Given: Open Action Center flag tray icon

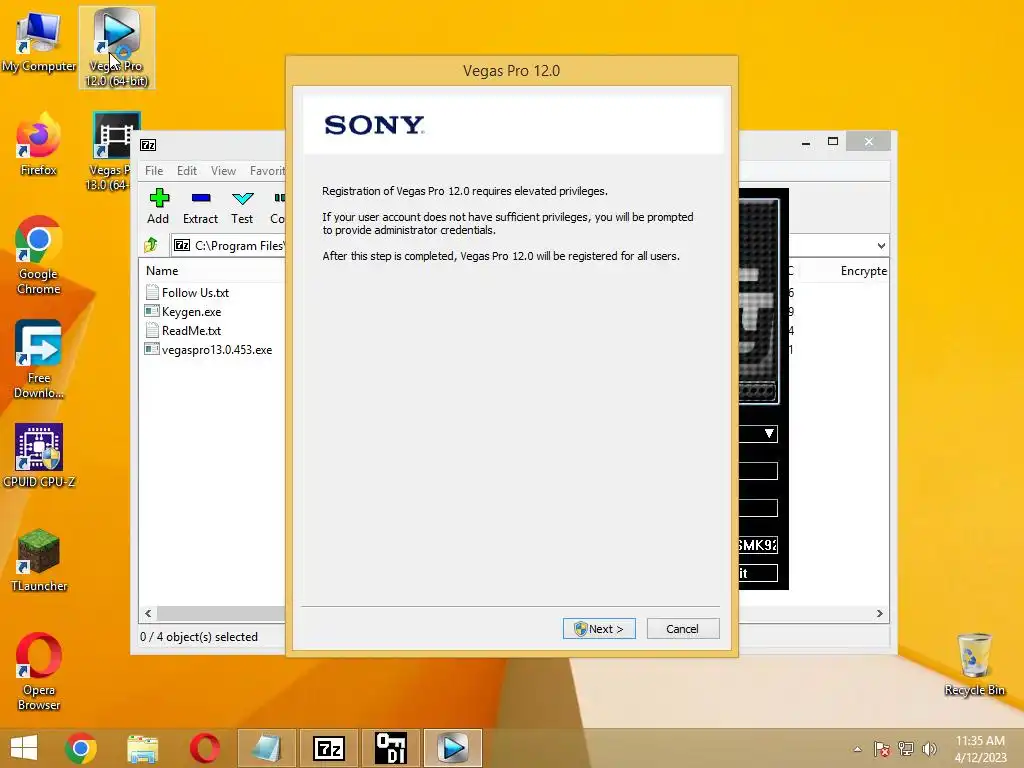Looking at the screenshot, I should point(882,749).
